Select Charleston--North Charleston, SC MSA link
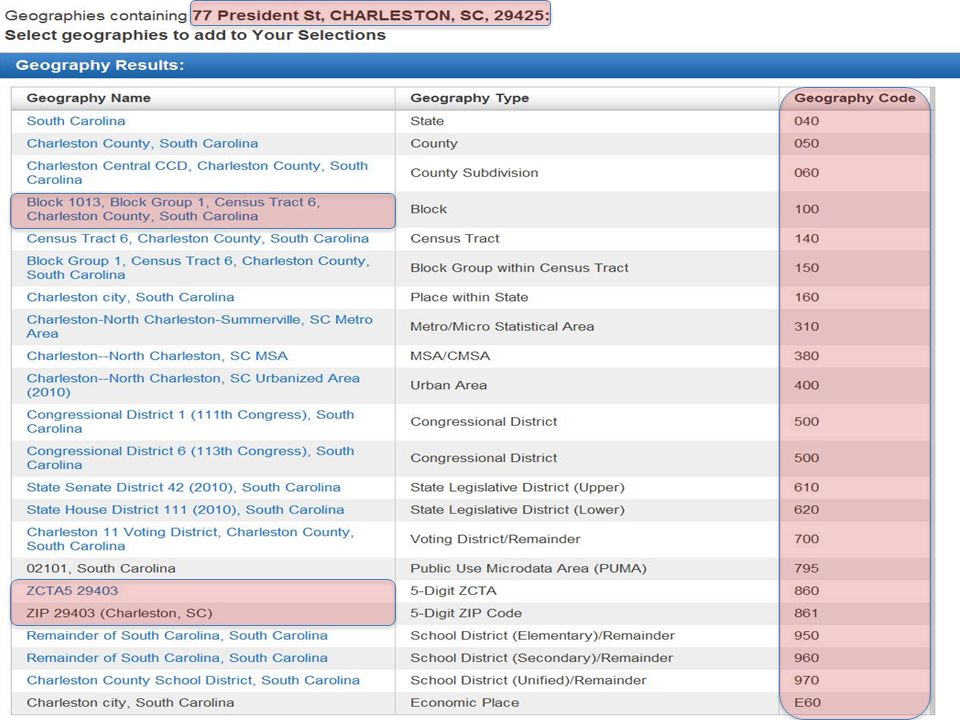The image size is (960, 720). click(157, 356)
